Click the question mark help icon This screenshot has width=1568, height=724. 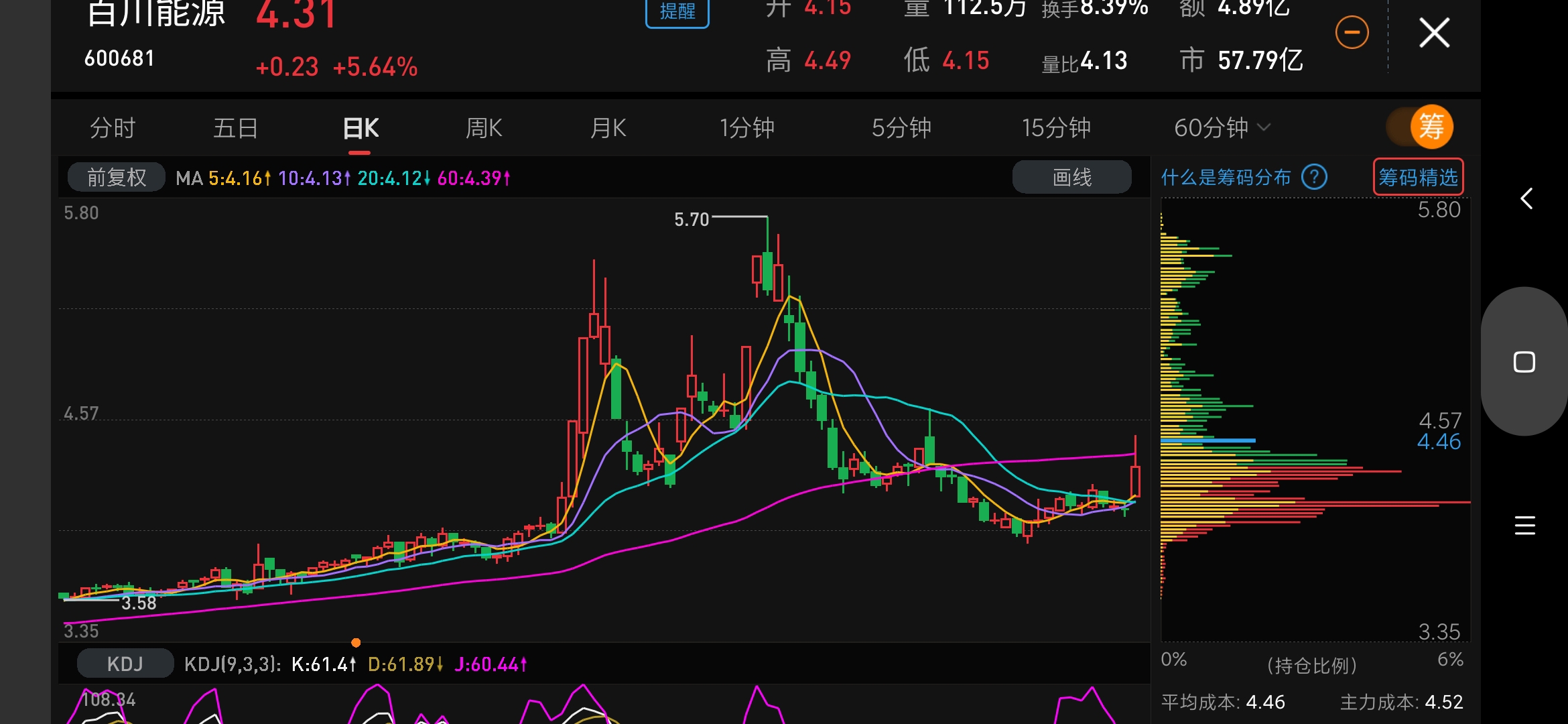(1314, 178)
